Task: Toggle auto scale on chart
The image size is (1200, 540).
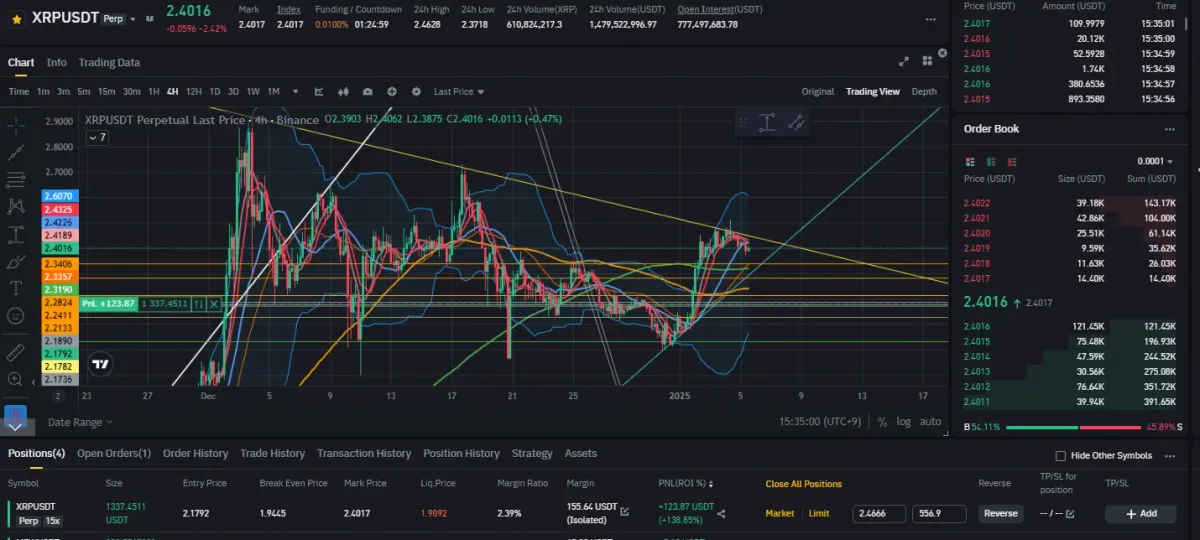Action: pyautogui.click(x=930, y=422)
